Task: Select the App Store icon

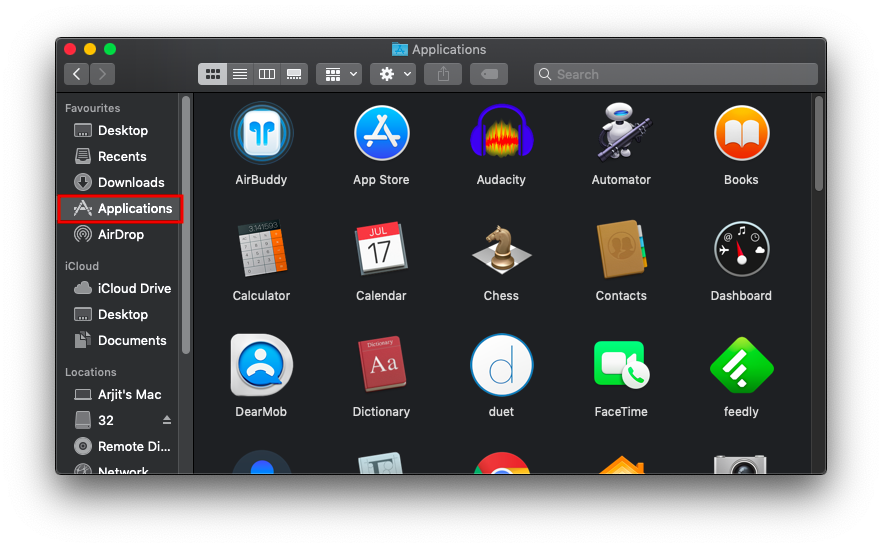Action: [x=381, y=133]
